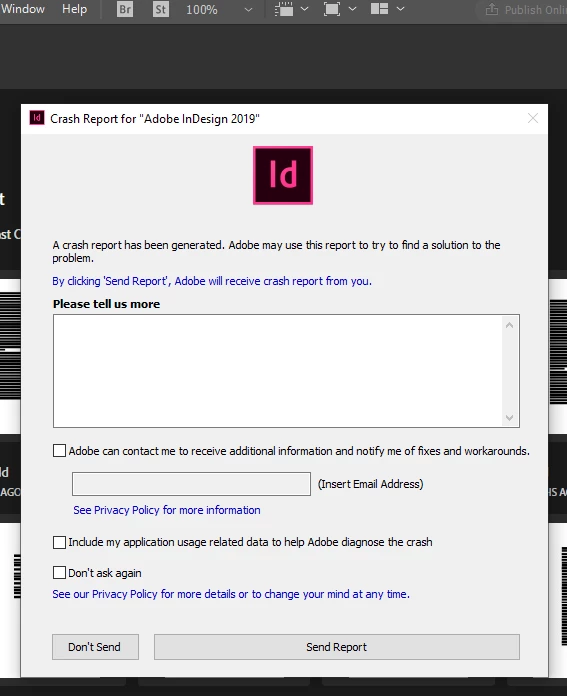Screen dimensions: 567x696
Task: Click the Insert Email Address field
Action: coord(191,484)
